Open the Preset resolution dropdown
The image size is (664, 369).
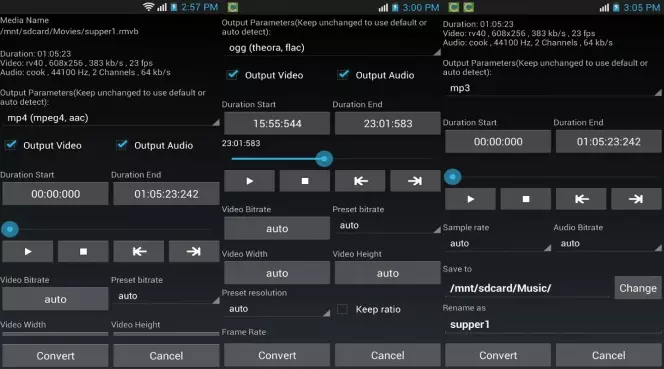click(277, 309)
